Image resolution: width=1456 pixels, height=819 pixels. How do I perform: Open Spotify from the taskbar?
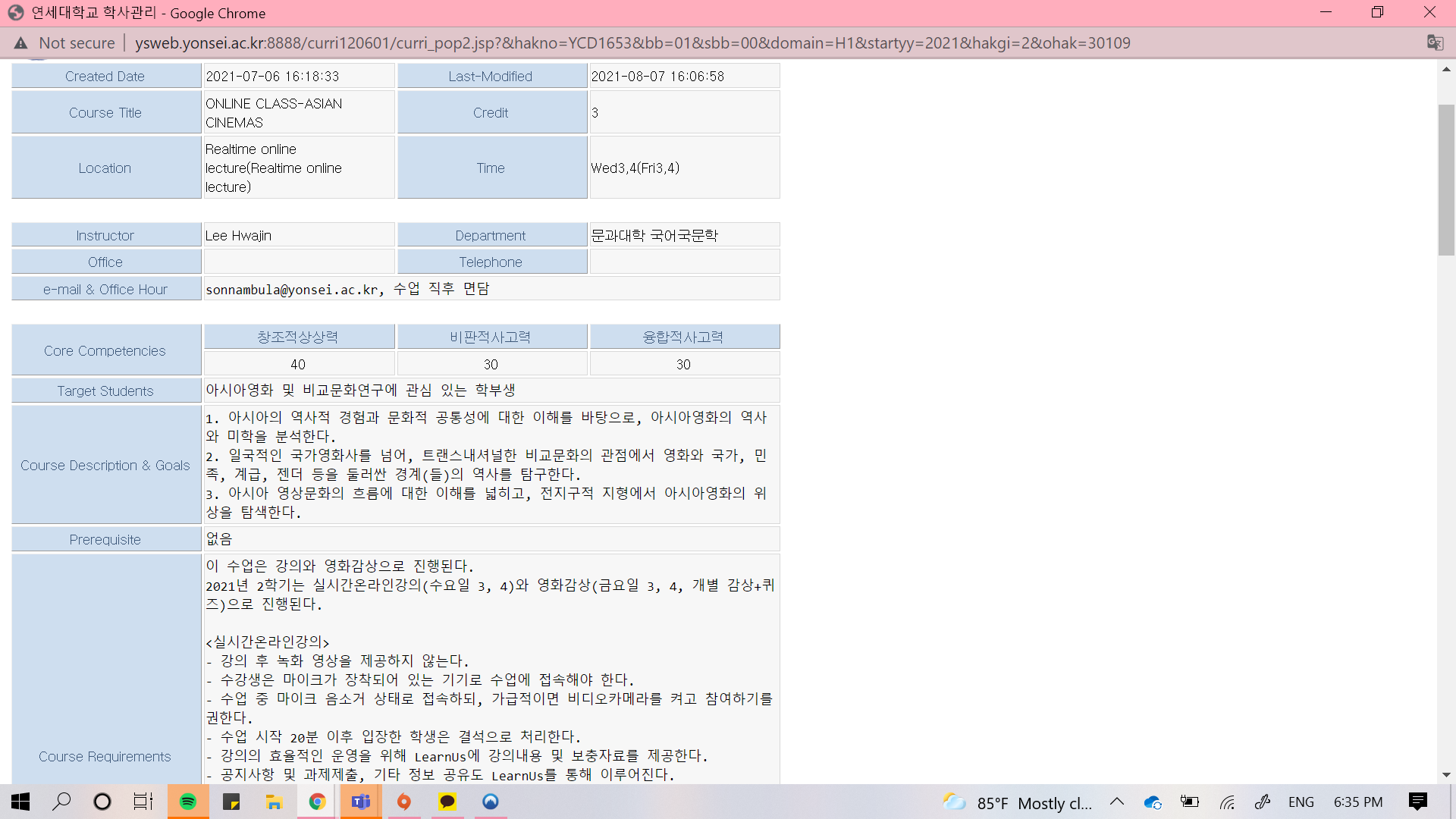click(188, 802)
